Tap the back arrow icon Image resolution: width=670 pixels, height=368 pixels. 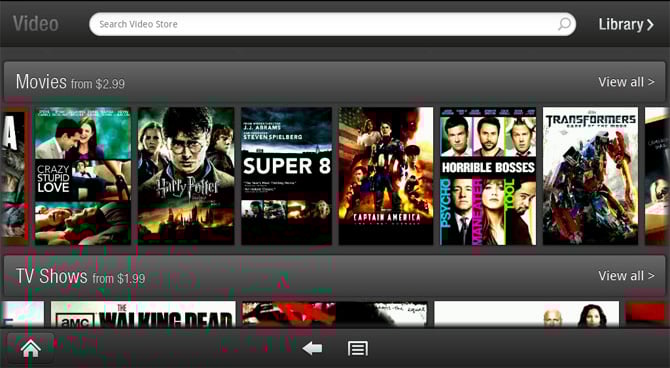(x=312, y=349)
